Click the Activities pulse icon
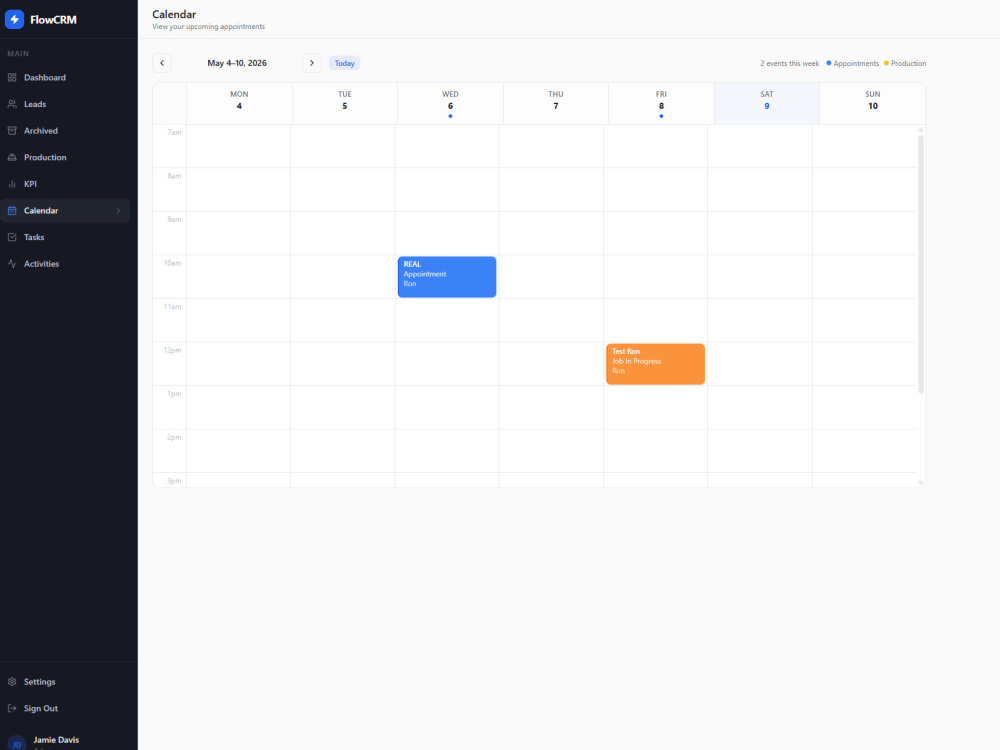This screenshot has height=750, width=1000. pyautogui.click(x=12, y=263)
